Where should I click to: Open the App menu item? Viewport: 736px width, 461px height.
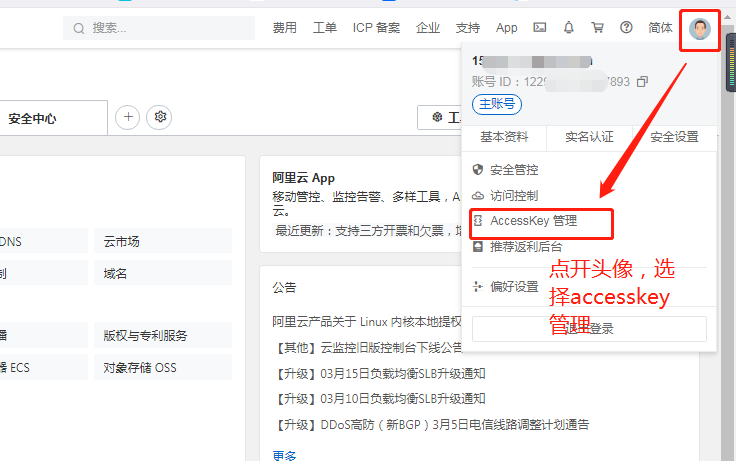coord(506,28)
